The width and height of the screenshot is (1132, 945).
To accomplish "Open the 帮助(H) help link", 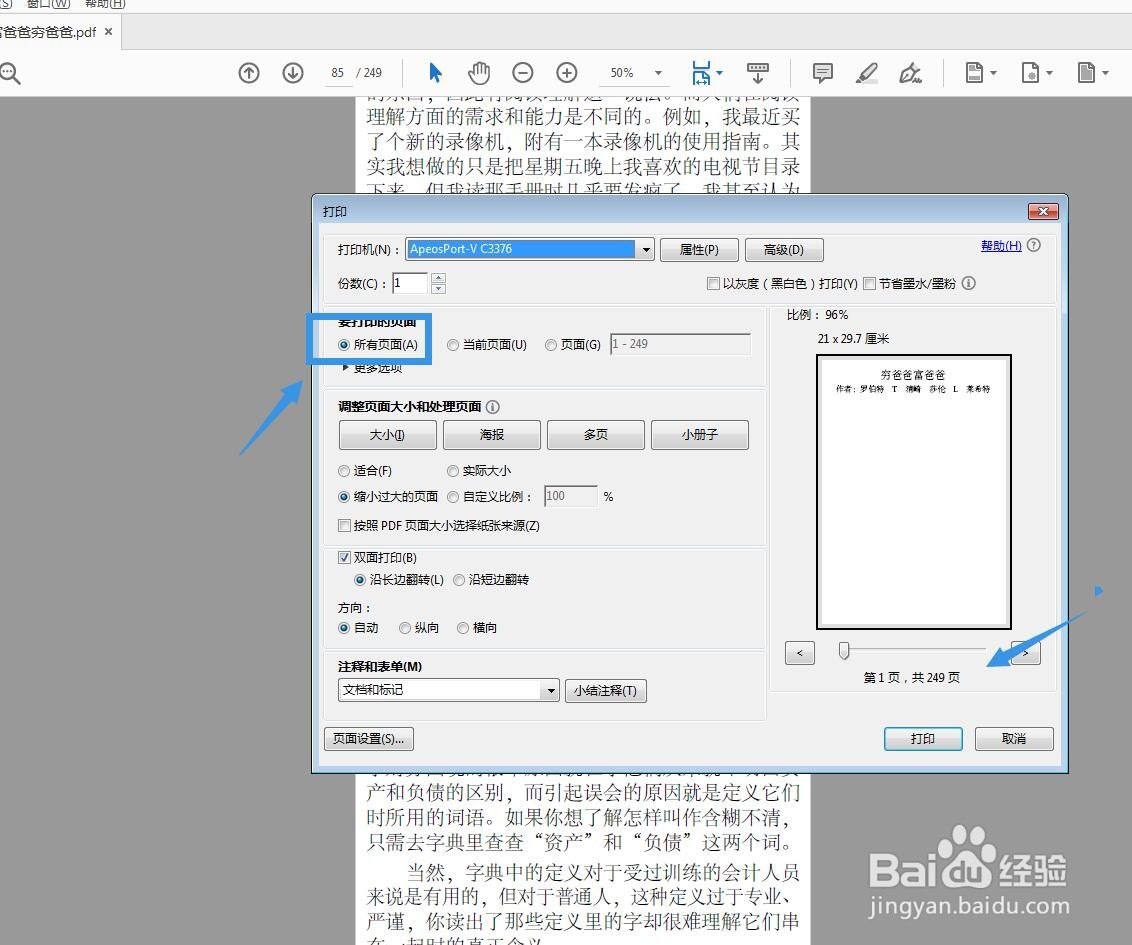I will click(x=1001, y=245).
